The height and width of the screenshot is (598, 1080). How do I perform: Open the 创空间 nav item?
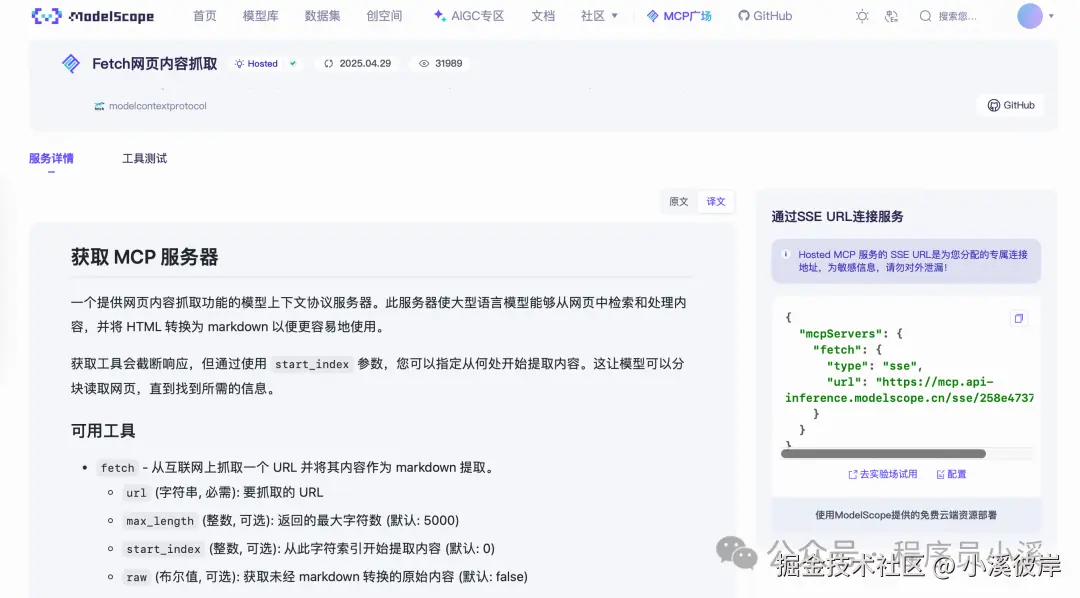point(384,16)
